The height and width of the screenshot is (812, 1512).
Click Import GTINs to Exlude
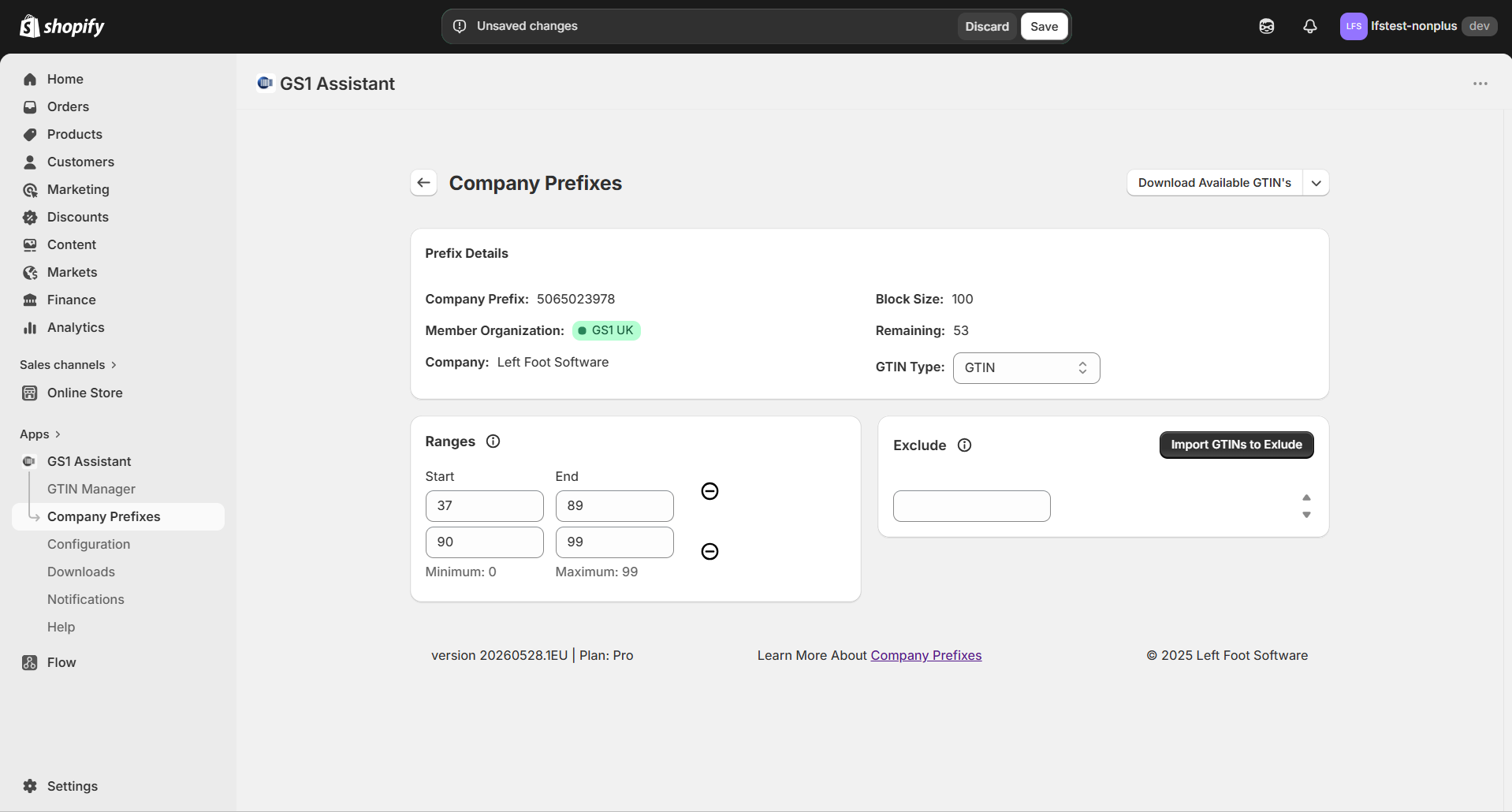pos(1236,445)
